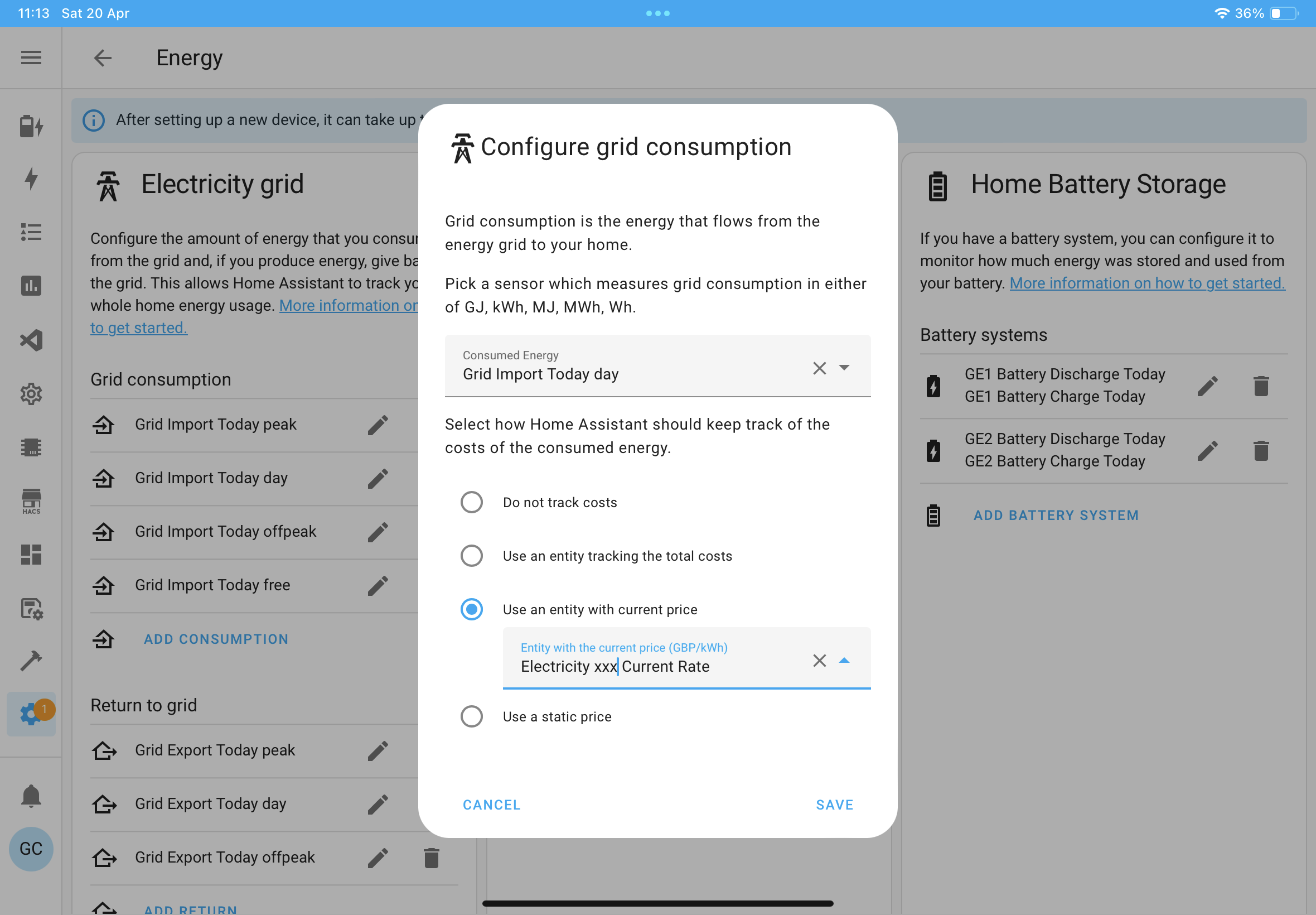1316x915 pixels.
Task: Open HACS from the sidebar
Action: (31, 501)
